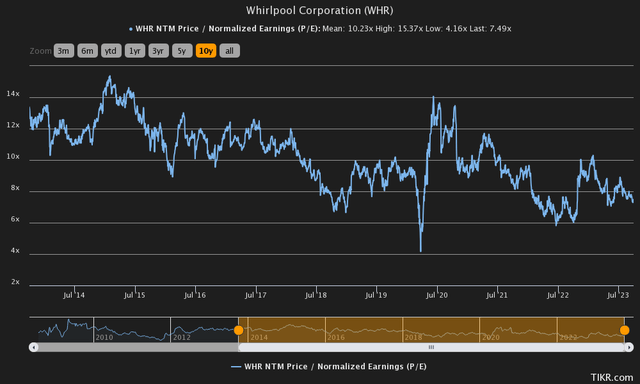This screenshot has width=640, height=384.
Task: Click the March 2020 low point on line
Action: click(420, 251)
